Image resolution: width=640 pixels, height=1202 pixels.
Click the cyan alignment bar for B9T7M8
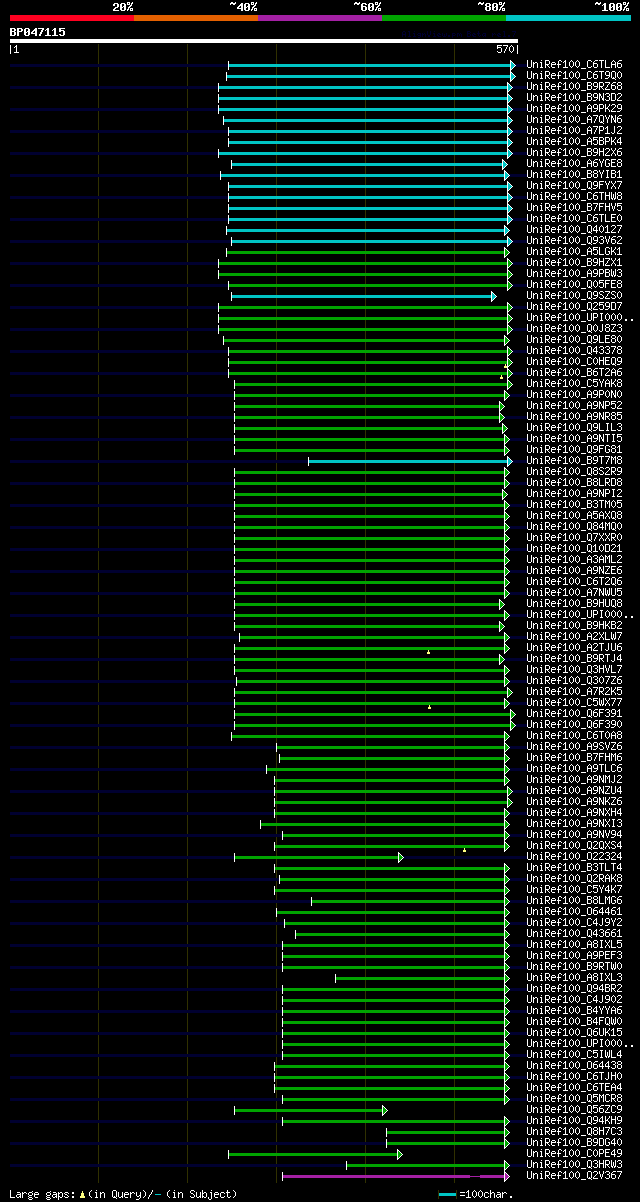[x=409, y=461]
